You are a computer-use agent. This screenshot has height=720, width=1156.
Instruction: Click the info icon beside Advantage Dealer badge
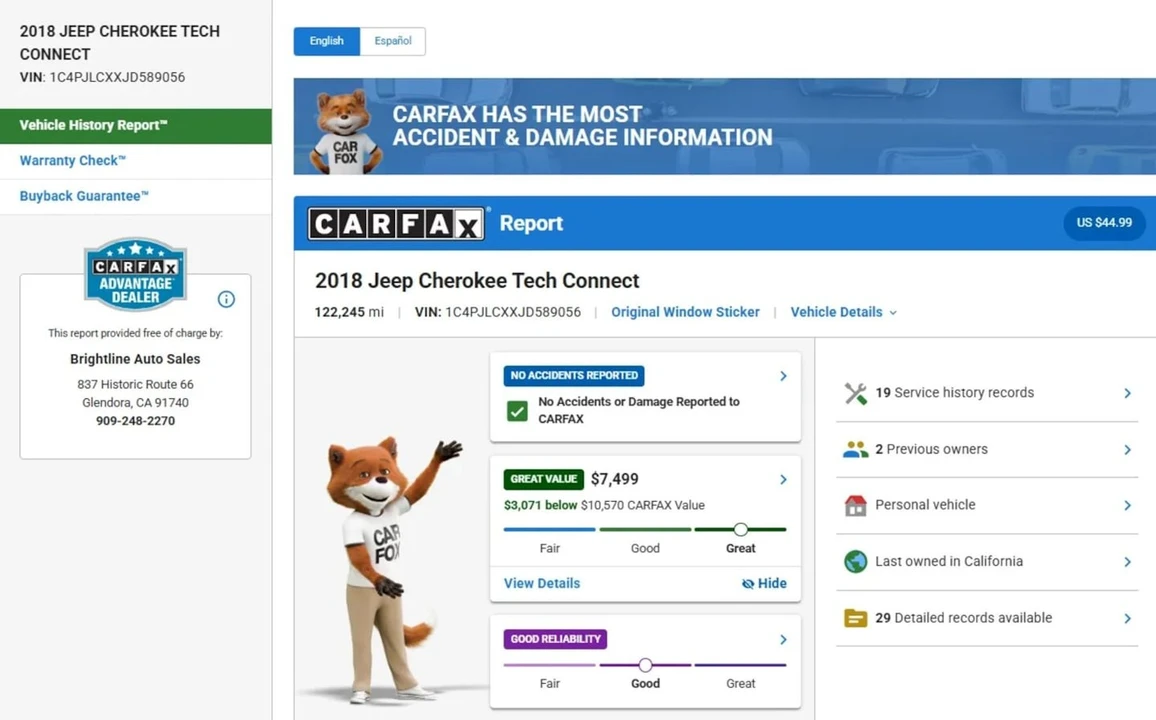point(226,299)
